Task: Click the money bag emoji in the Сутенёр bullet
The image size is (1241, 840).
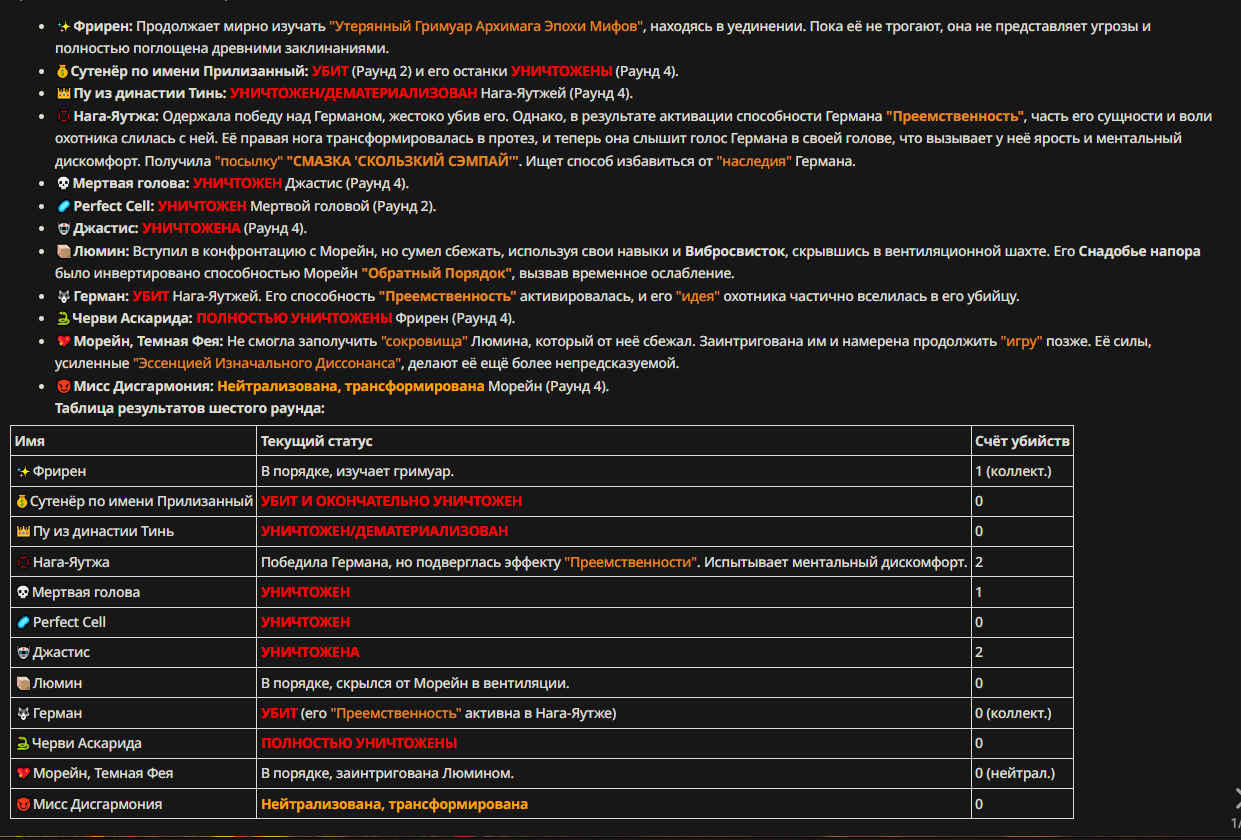Action: (63, 71)
